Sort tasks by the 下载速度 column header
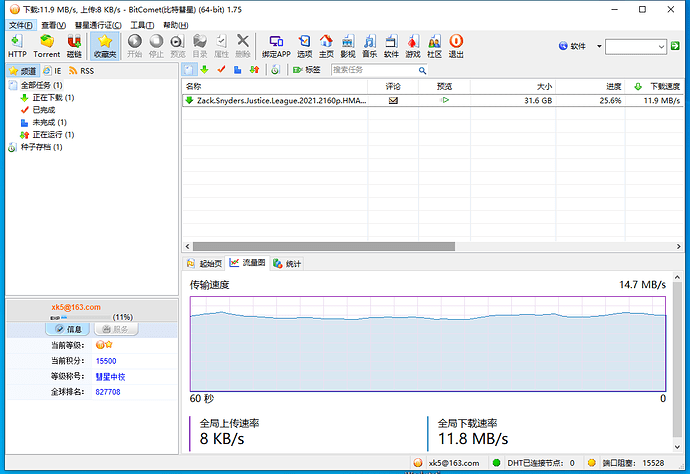 click(654, 86)
